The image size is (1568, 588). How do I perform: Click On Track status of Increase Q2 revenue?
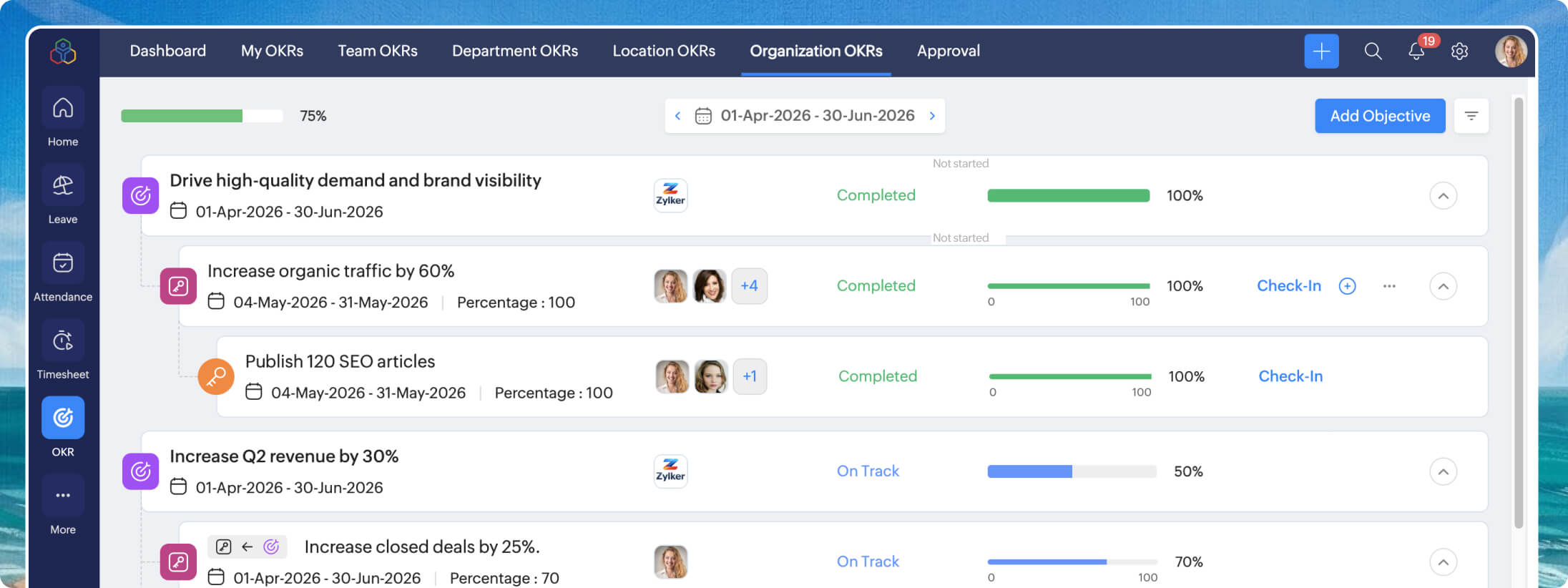868,471
